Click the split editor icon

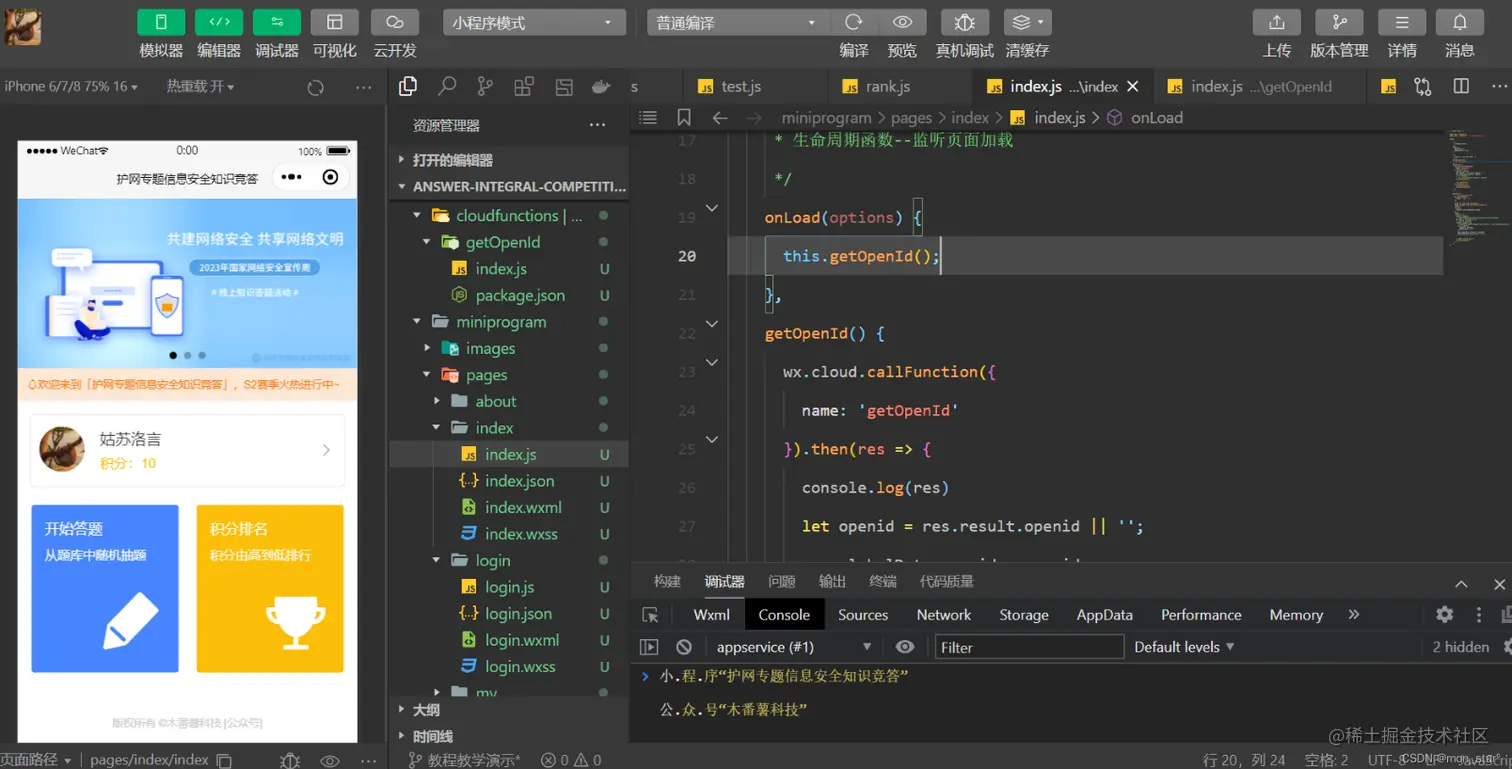pyautogui.click(x=1461, y=87)
